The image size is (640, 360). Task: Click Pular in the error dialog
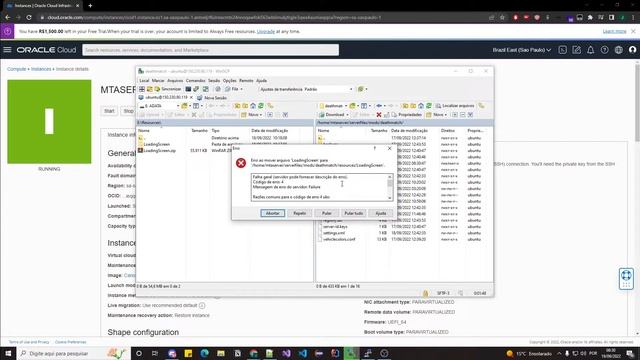327,213
